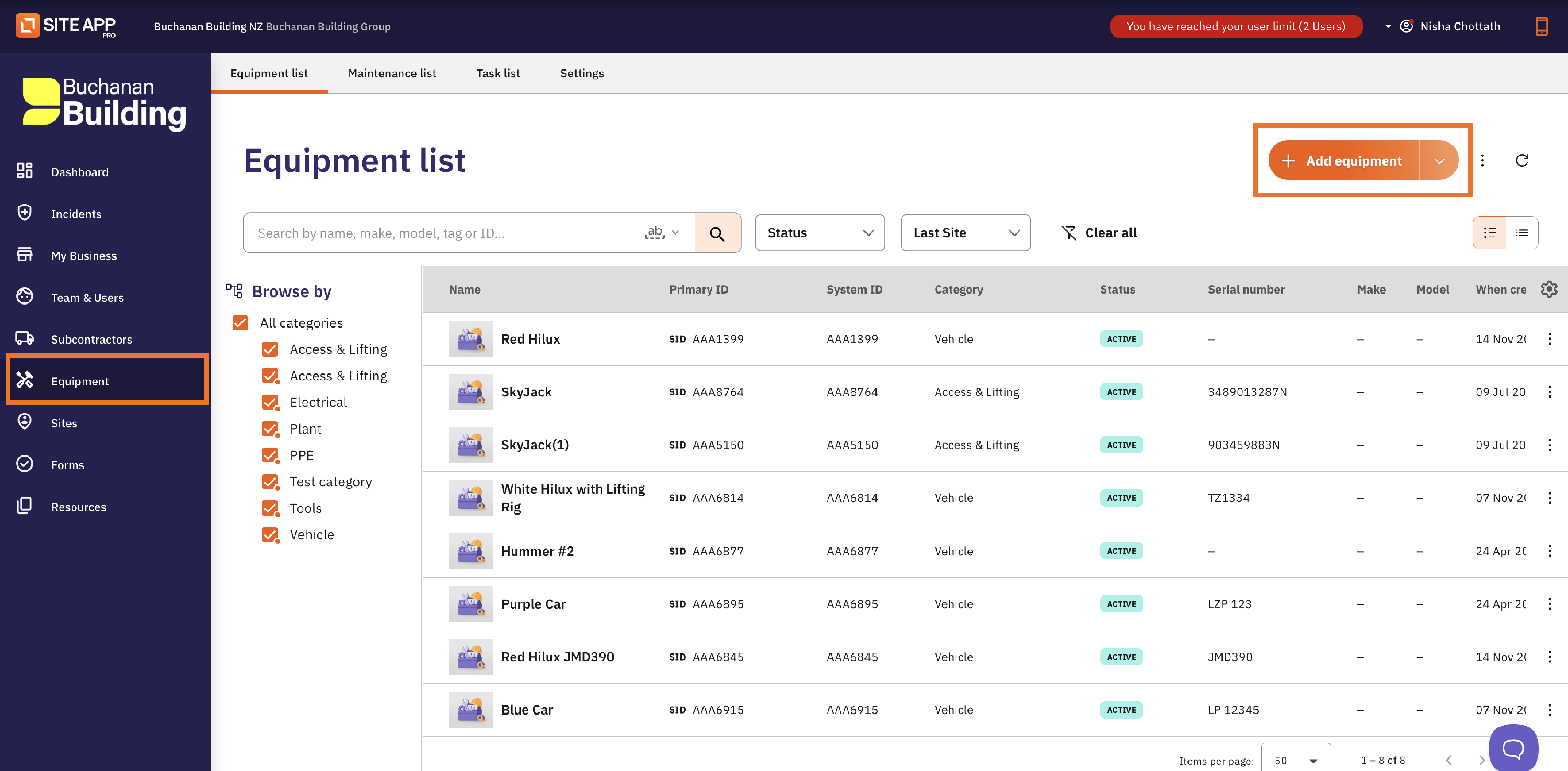
Task: Click Buchanan Building NZ company name
Action: (x=208, y=26)
